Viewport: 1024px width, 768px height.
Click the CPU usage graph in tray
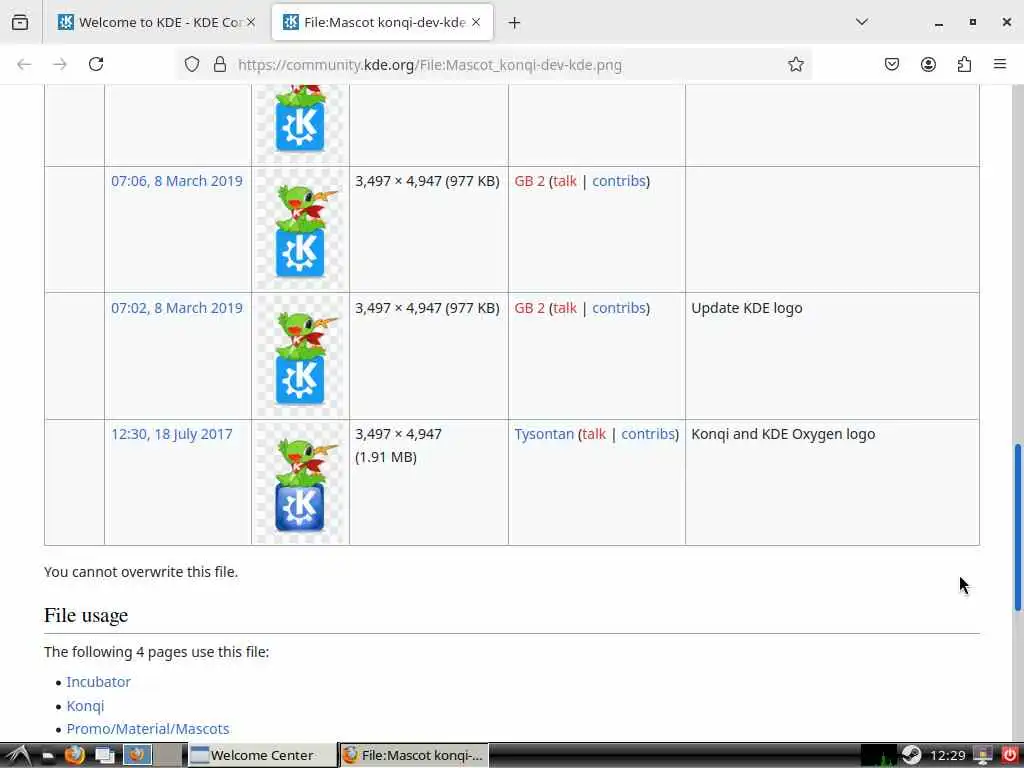coord(879,756)
